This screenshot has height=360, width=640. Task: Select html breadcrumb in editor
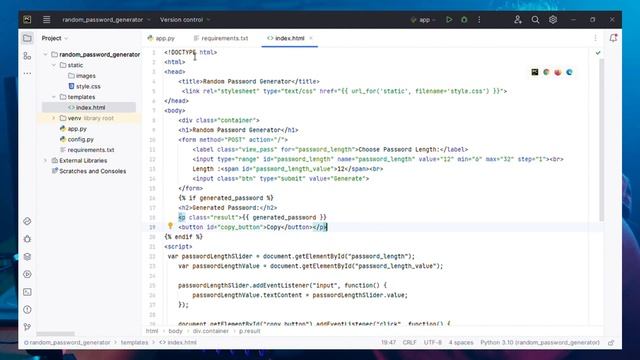(x=152, y=331)
